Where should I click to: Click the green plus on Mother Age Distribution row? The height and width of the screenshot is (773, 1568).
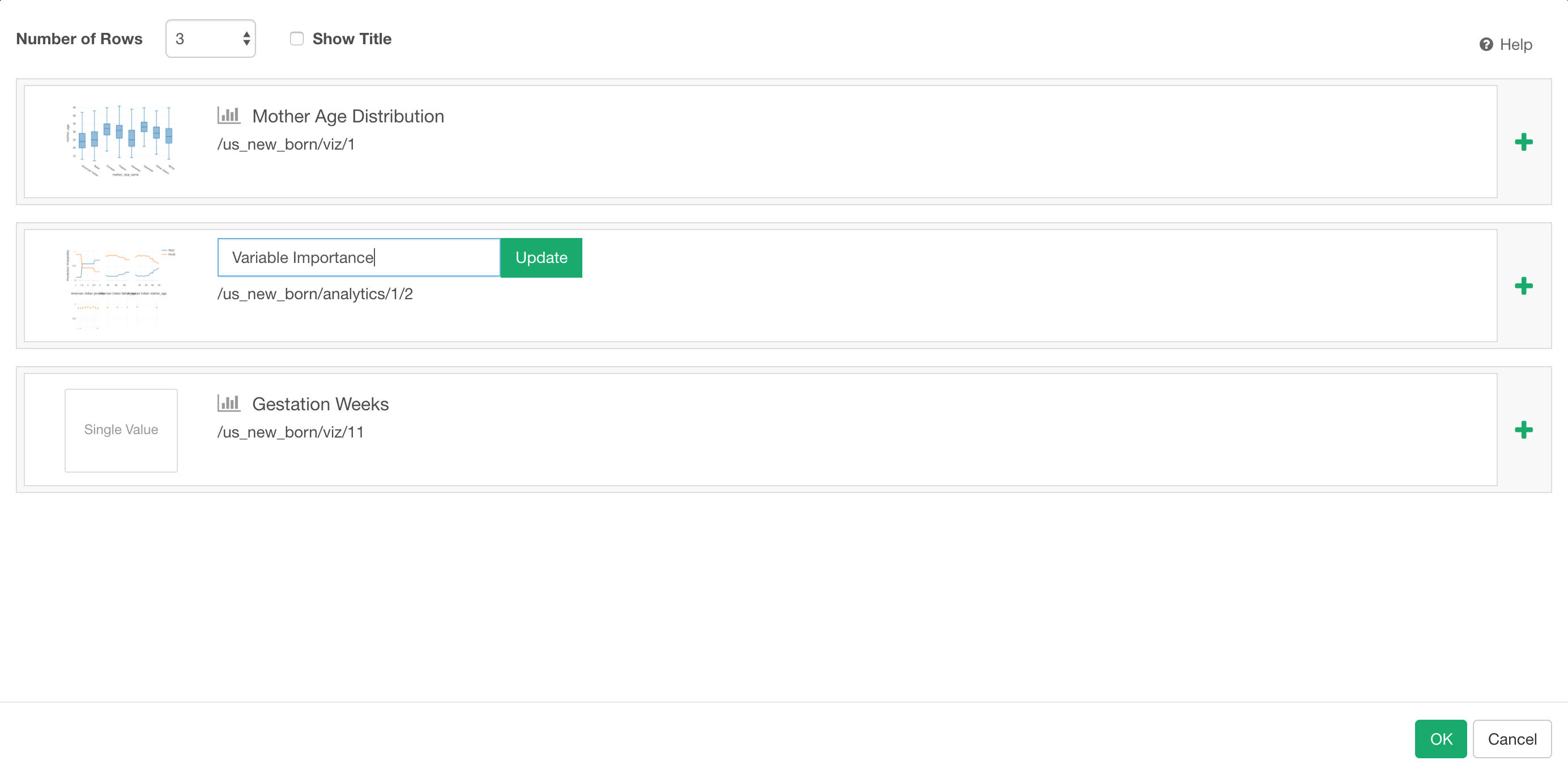click(x=1524, y=143)
